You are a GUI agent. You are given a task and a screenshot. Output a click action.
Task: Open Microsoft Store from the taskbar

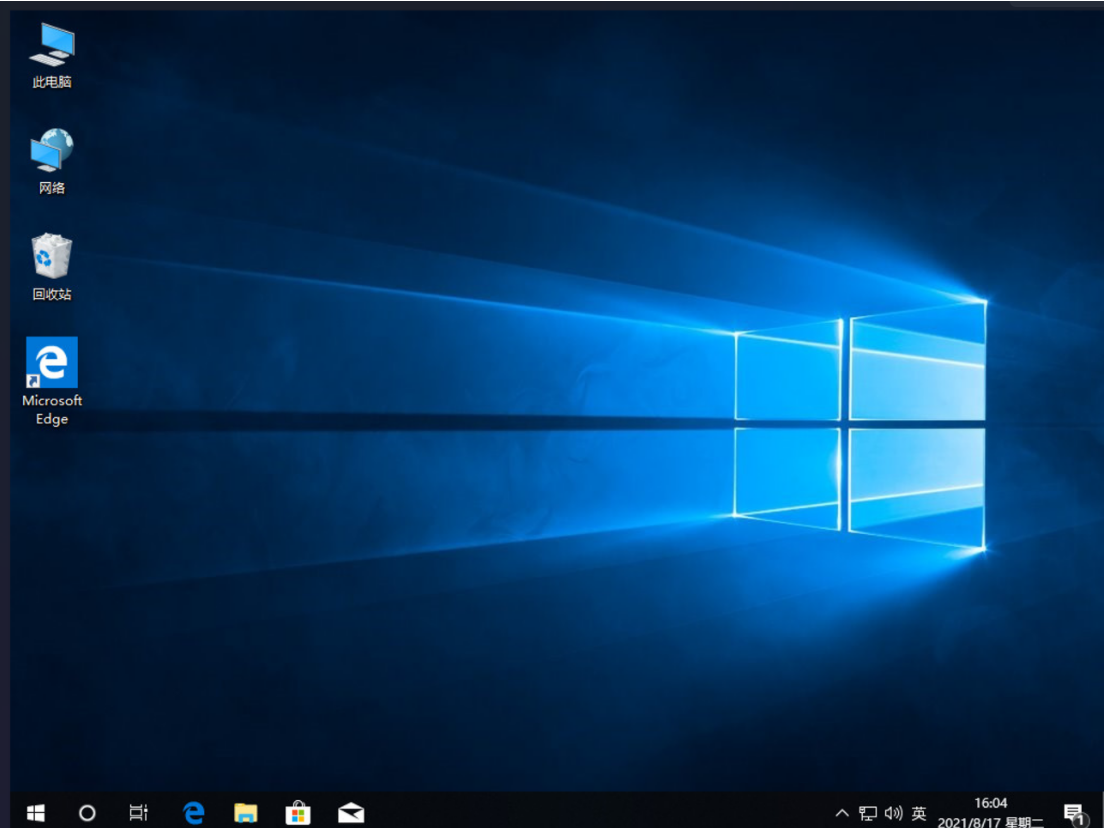click(x=298, y=812)
